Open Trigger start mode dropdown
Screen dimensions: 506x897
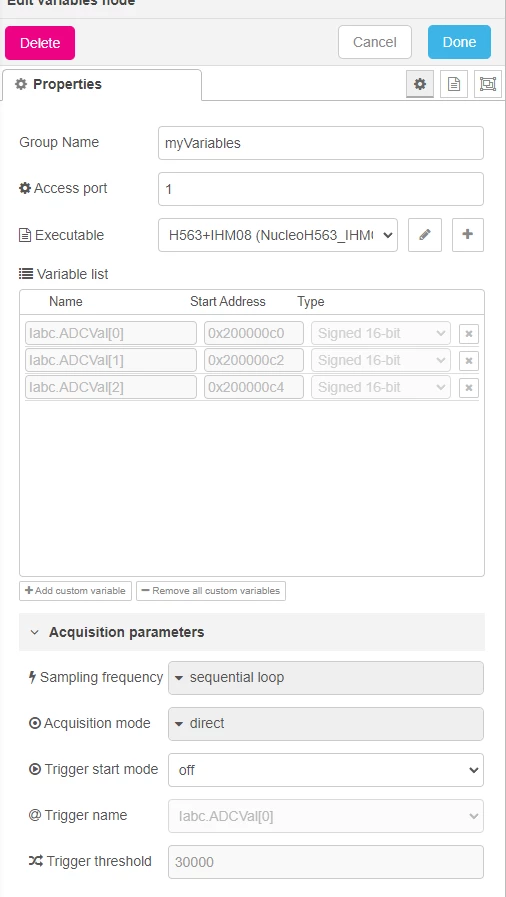(326, 770)
